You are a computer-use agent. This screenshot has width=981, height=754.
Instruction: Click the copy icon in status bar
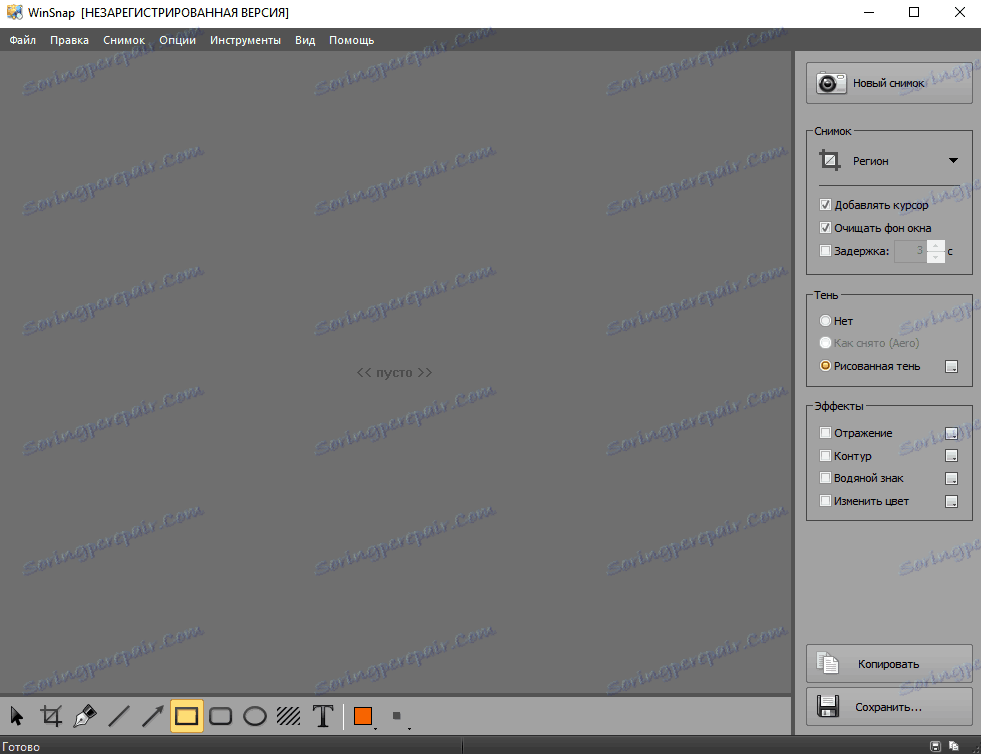[953, 746]
